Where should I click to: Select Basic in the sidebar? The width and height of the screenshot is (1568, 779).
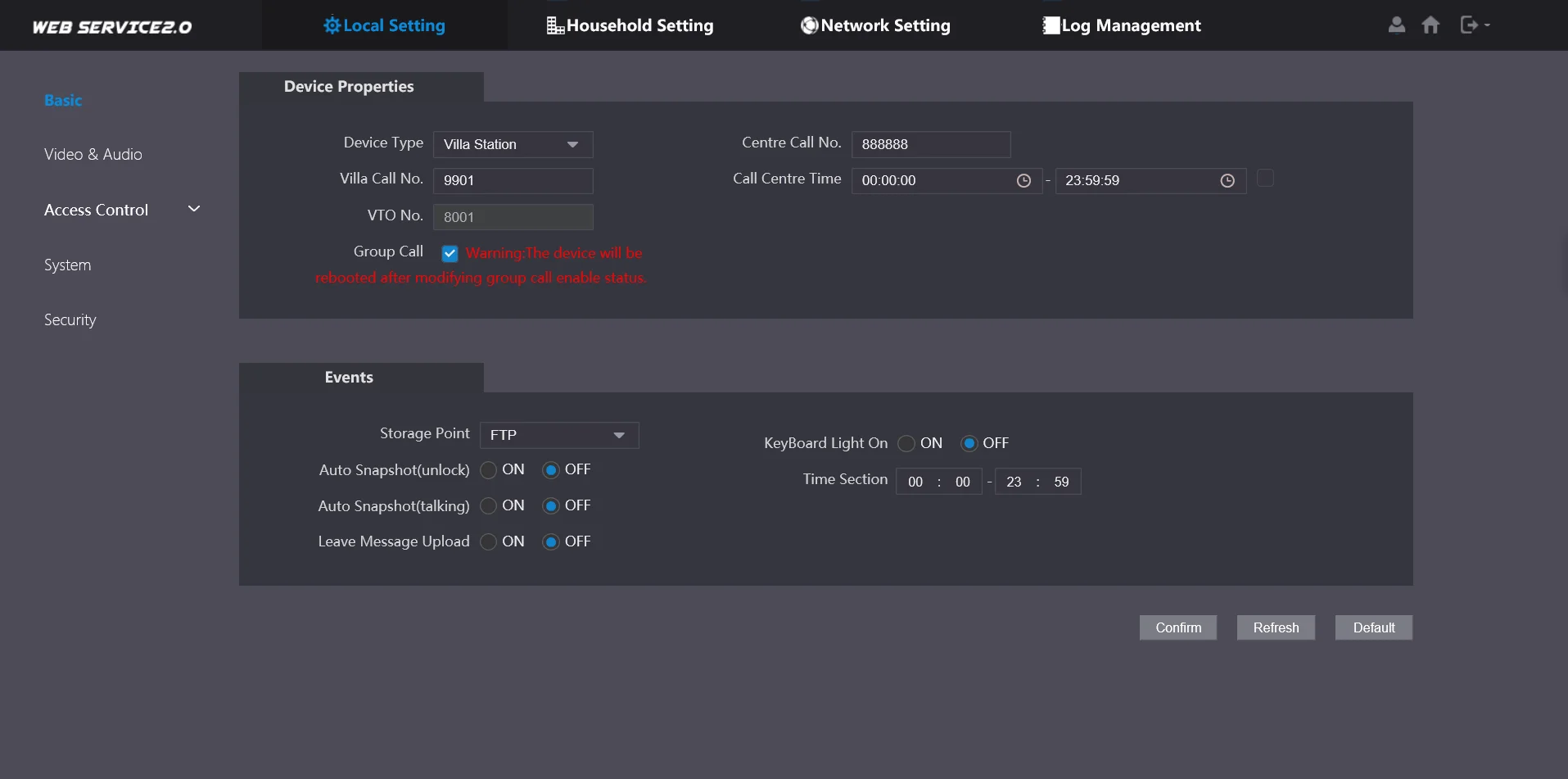(63, 101)
